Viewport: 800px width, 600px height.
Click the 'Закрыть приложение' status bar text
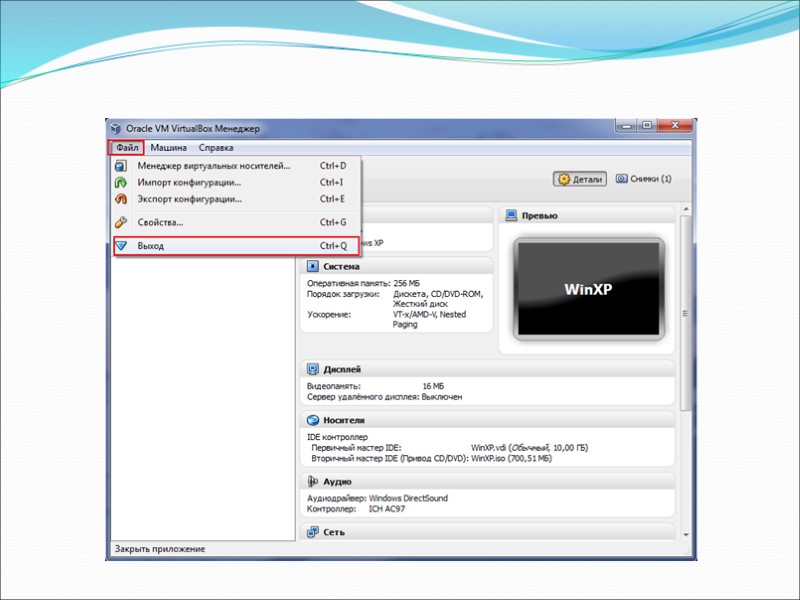point(160,549)
